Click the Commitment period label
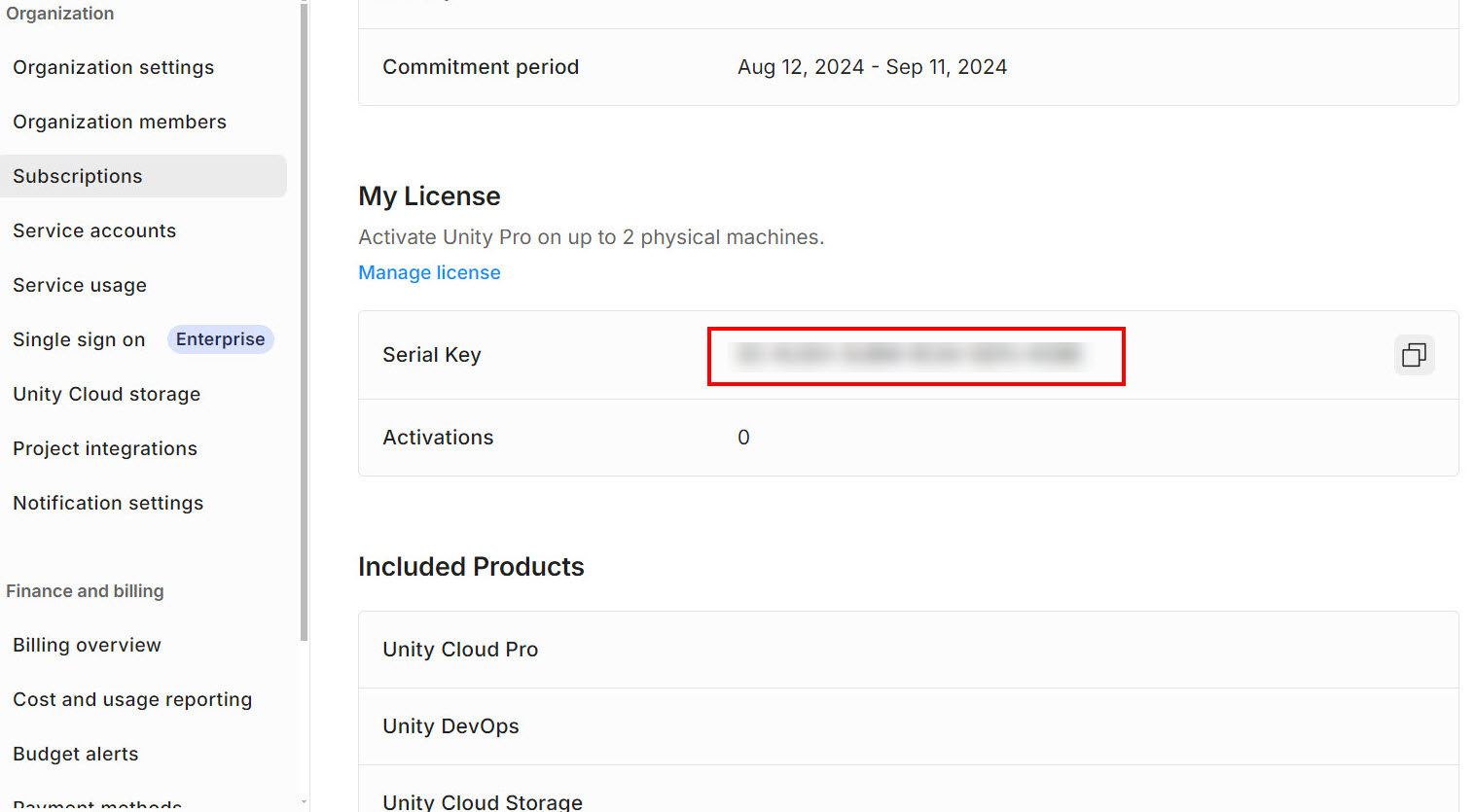Screen dimensions: 1476x812 point(481,67)
